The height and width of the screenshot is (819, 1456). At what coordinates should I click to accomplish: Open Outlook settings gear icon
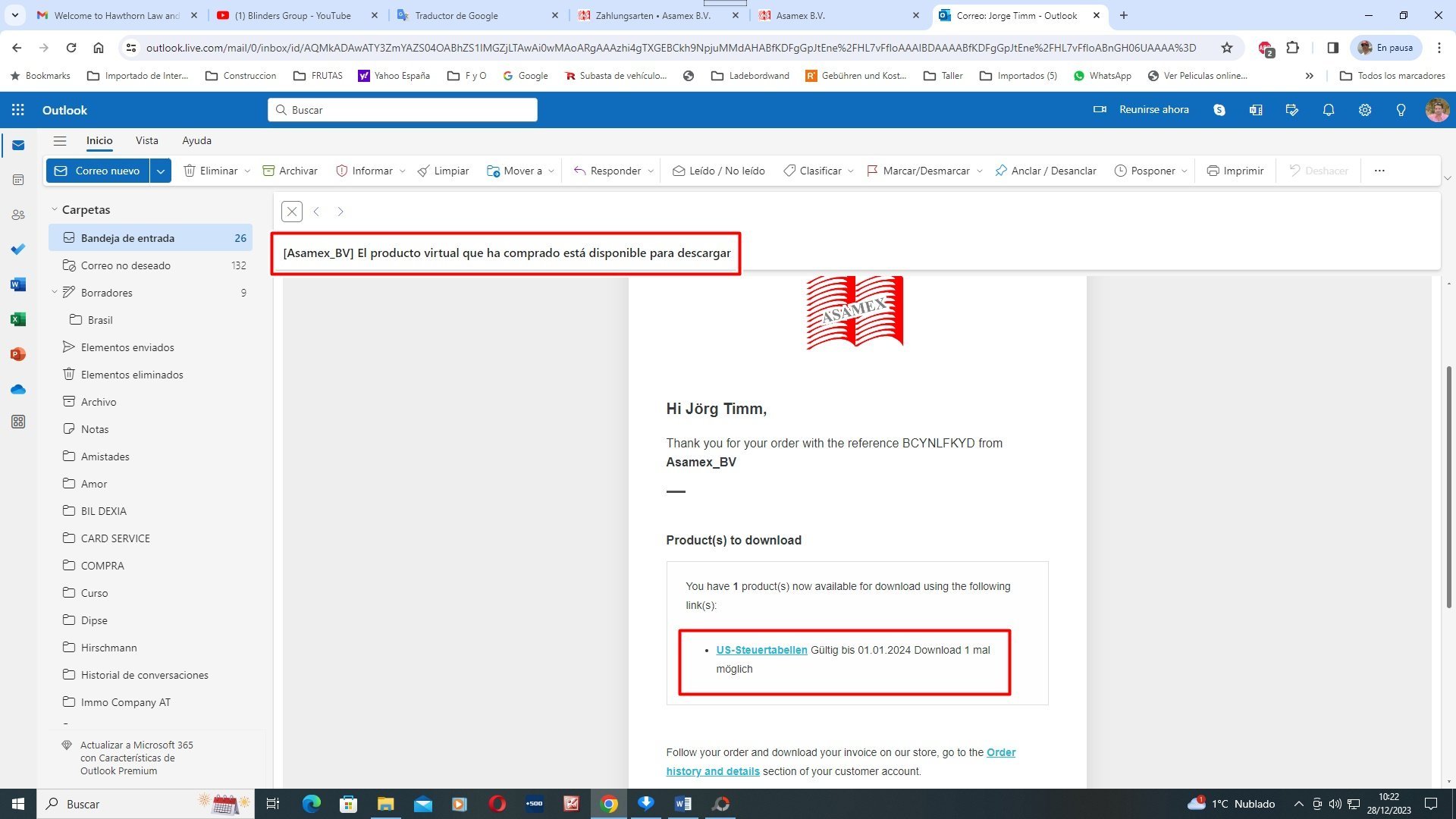click(1365, 110)
